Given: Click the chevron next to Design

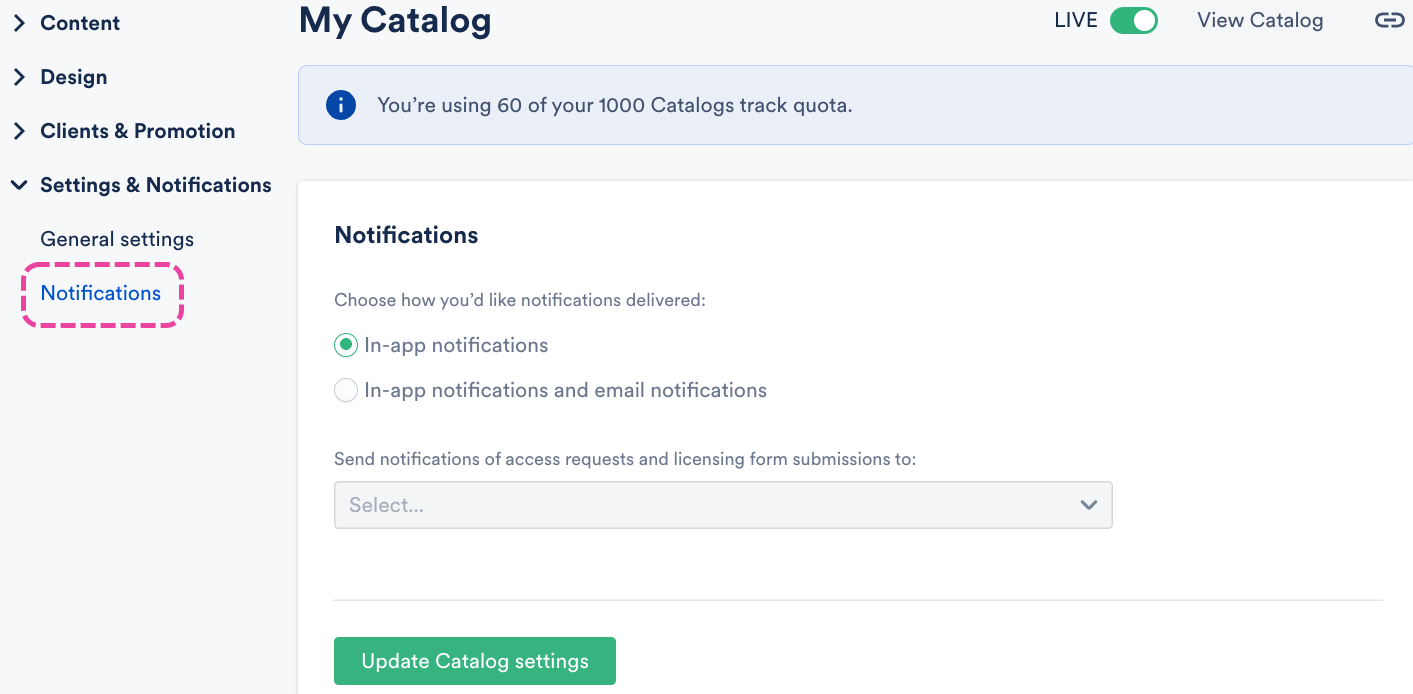Looking at the screenshot, I should [x=19, y=77].
